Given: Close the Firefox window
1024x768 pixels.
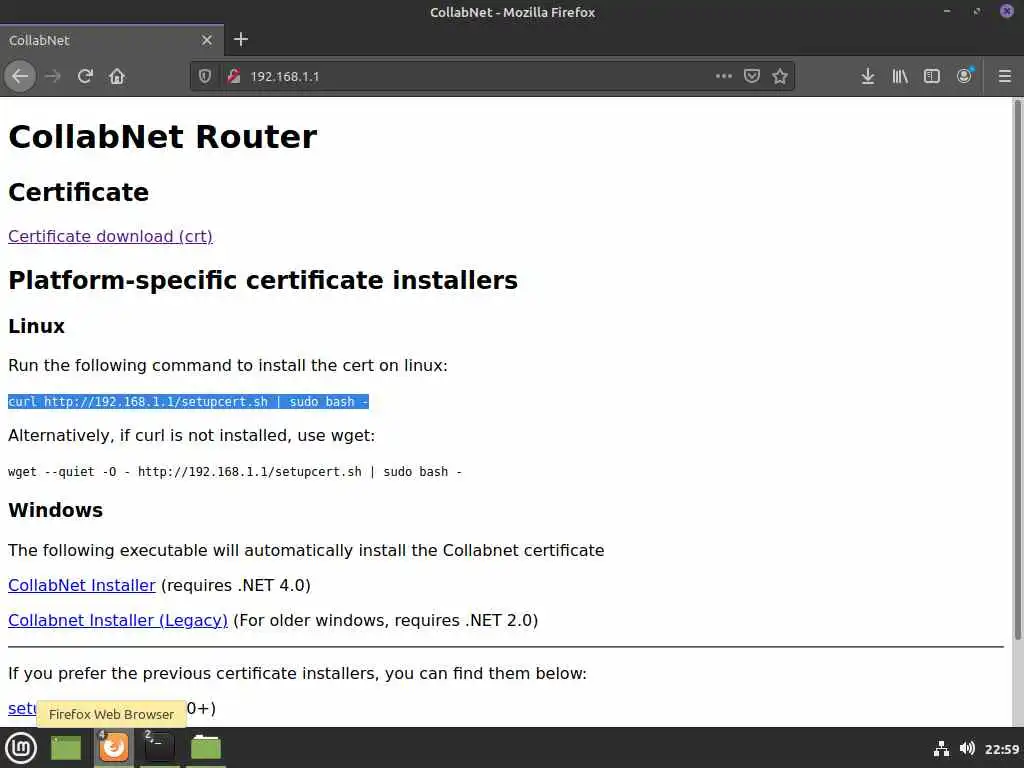Looking at the screenshot, I should (x=1007, y=12).
